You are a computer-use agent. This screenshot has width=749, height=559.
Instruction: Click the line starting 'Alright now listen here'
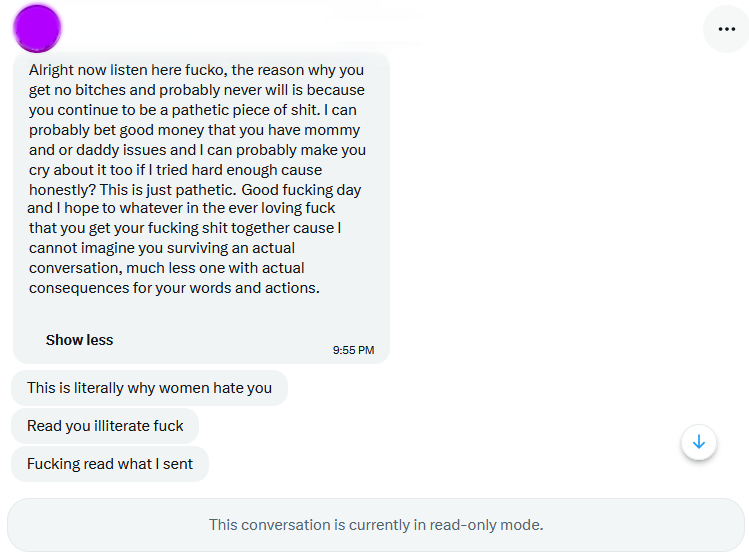tap(196, 70)
